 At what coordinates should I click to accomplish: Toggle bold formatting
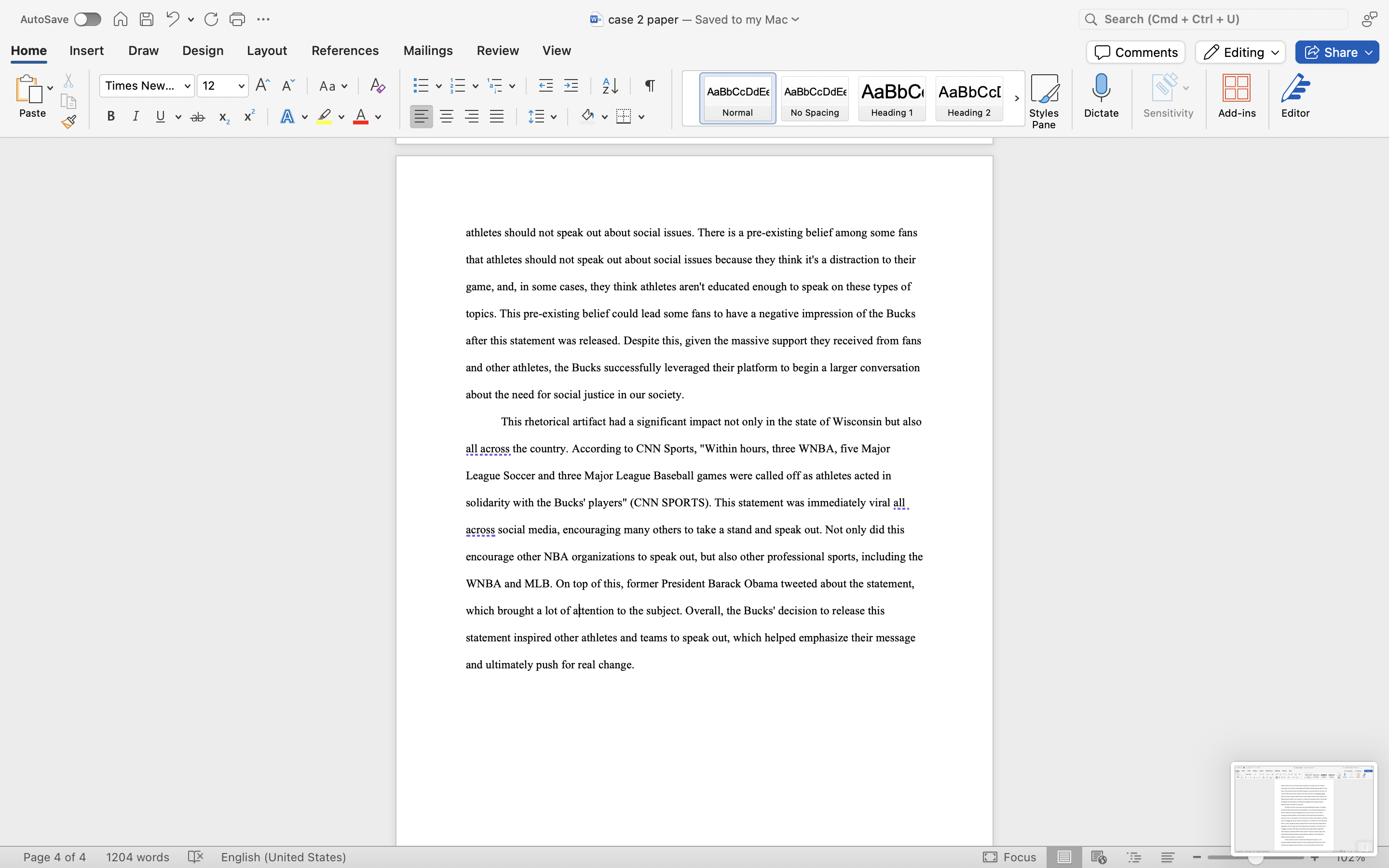pos(110,116)
